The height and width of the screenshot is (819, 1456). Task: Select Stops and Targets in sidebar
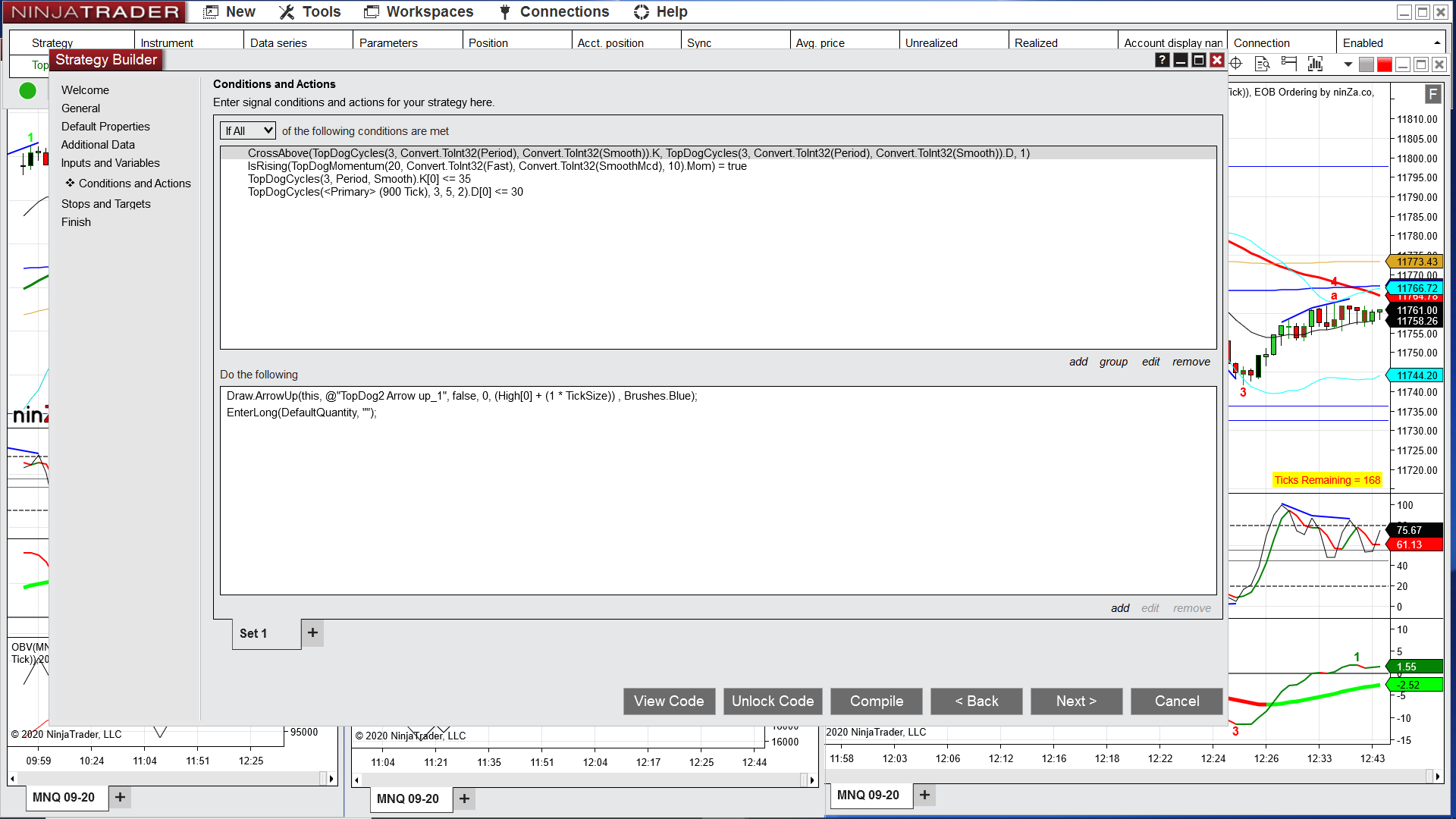point(106,204)
